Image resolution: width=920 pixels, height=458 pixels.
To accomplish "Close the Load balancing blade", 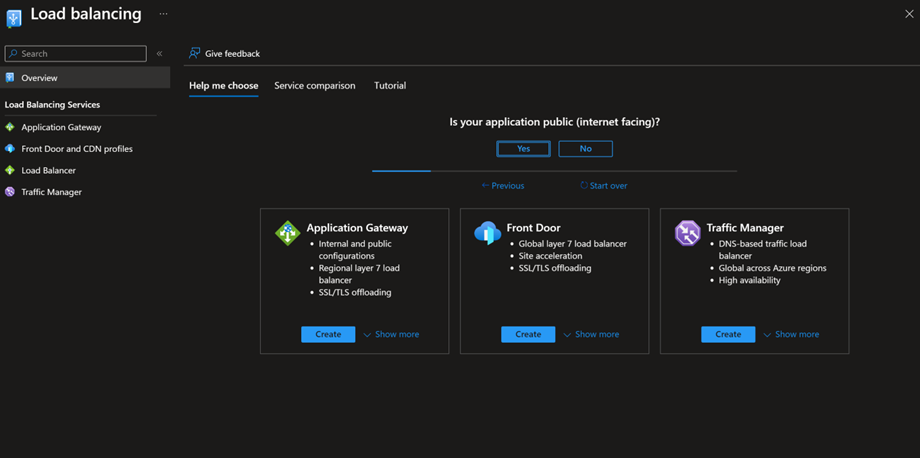I will pyautogui.click(x=909, y=14).
